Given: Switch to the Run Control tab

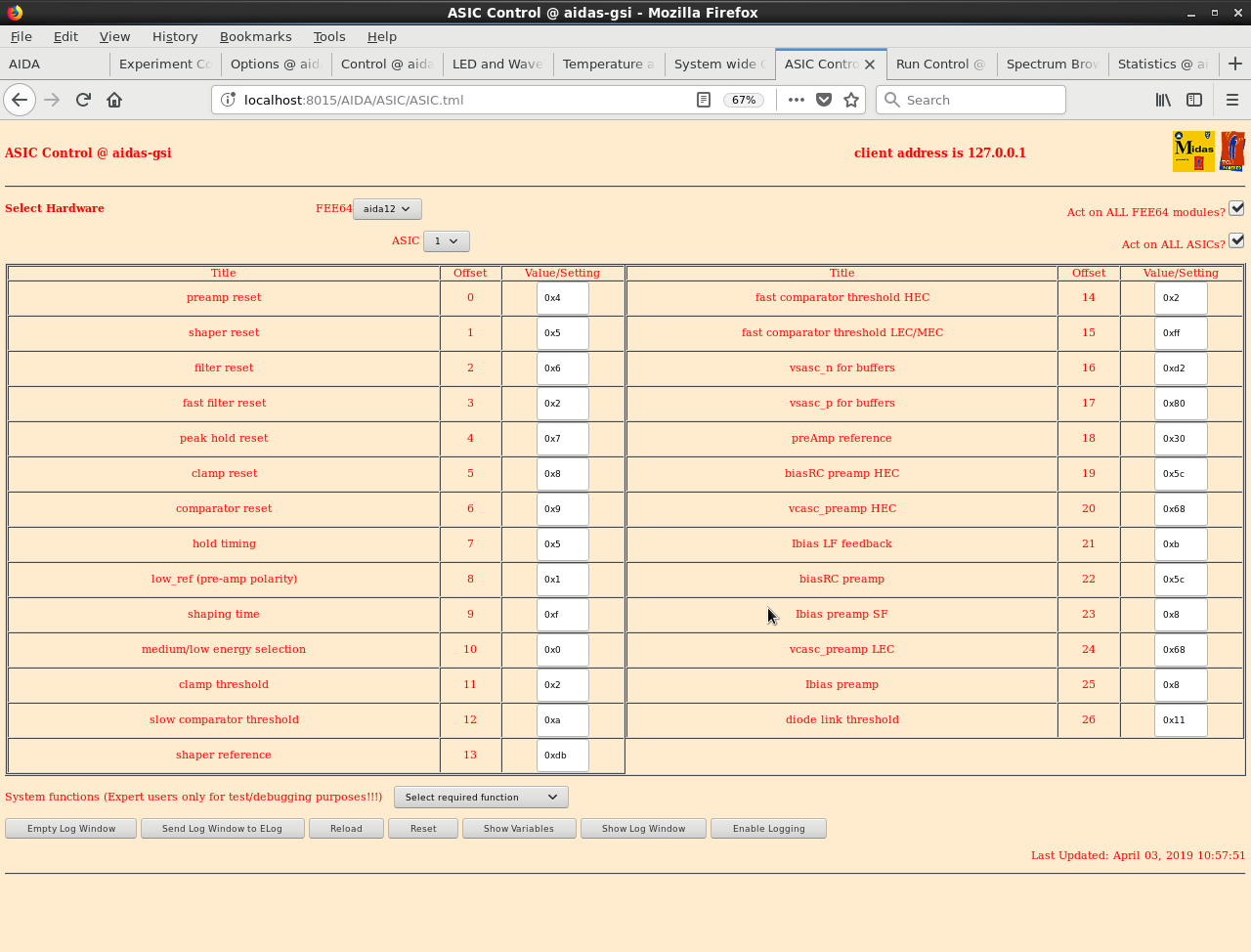Looking at the screenshot, I should click(941, 65).
